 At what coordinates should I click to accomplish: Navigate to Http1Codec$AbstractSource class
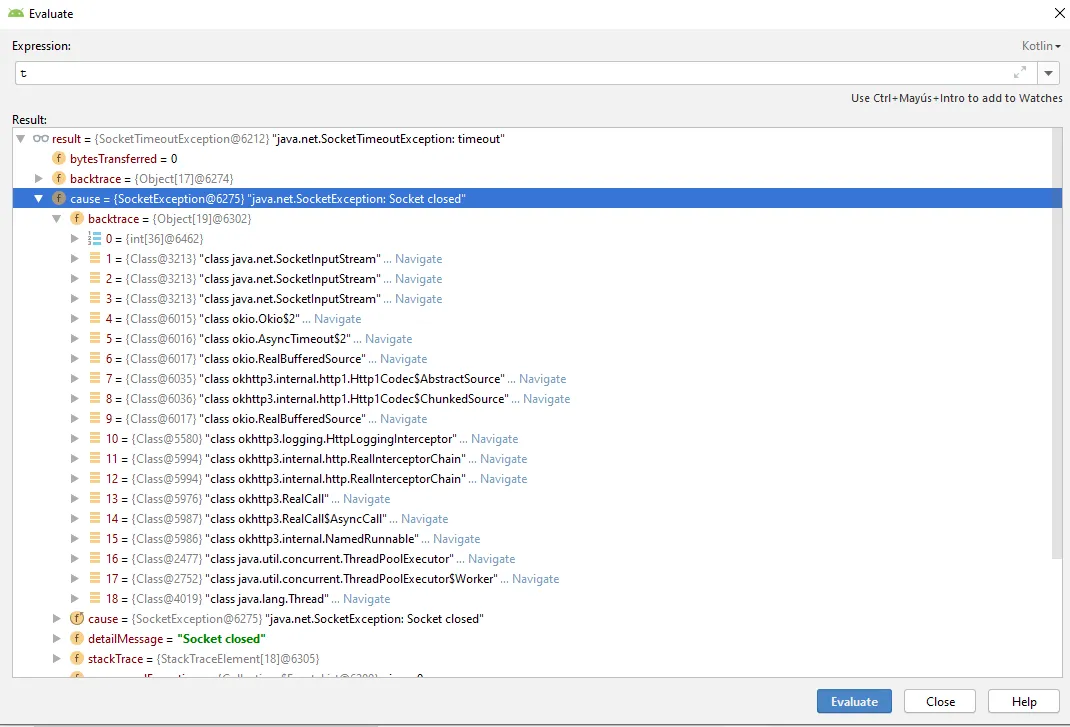click(x=543, y=379)
